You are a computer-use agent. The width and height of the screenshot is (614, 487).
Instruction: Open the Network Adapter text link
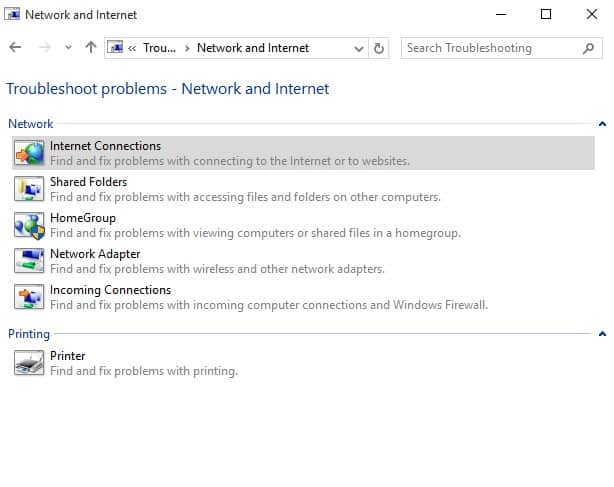(x=95, y=254)
